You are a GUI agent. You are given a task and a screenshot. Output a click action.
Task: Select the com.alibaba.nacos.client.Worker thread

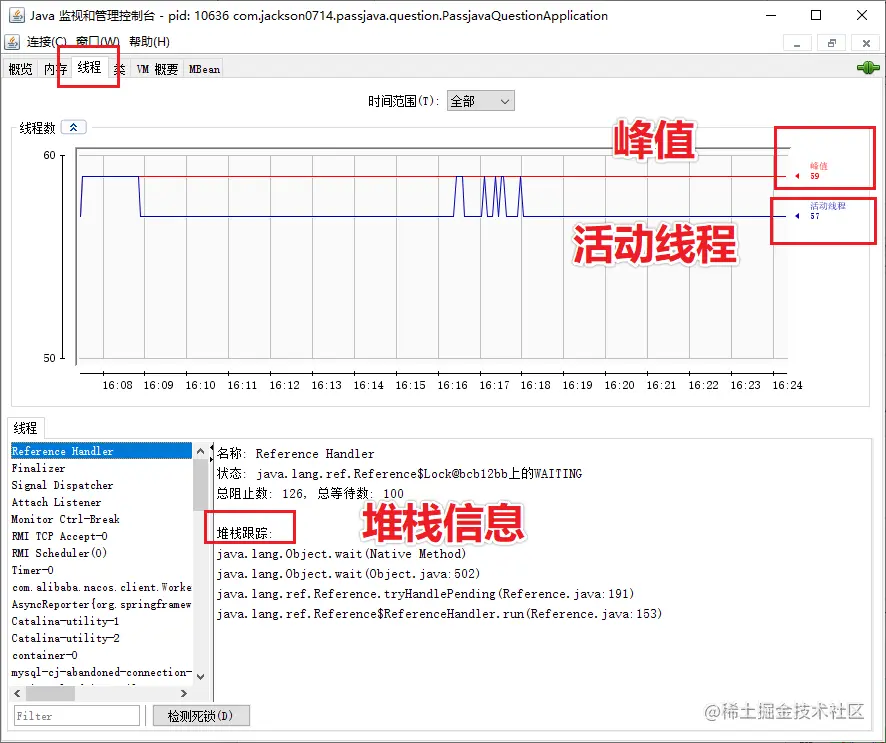click(101, 587)
